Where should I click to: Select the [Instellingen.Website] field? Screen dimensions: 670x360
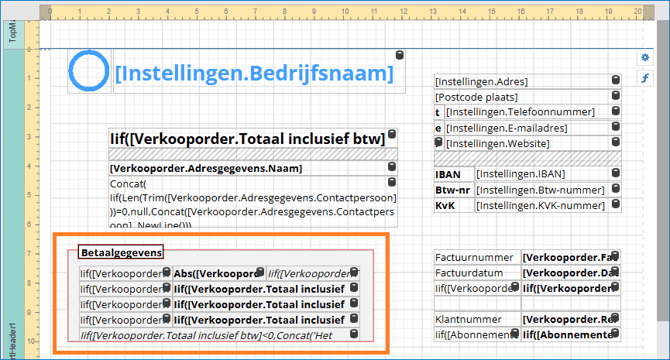click(533, 143)
